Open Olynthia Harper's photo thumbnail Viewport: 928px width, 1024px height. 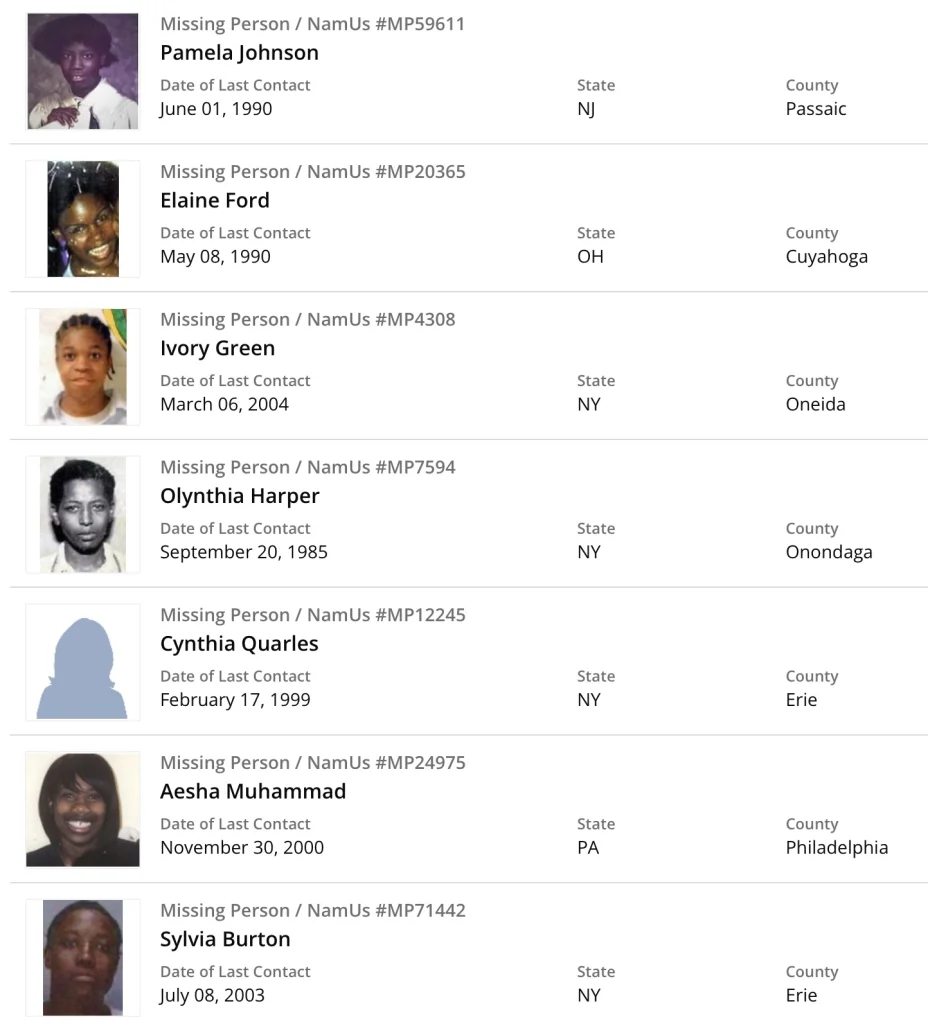(83, 515)
